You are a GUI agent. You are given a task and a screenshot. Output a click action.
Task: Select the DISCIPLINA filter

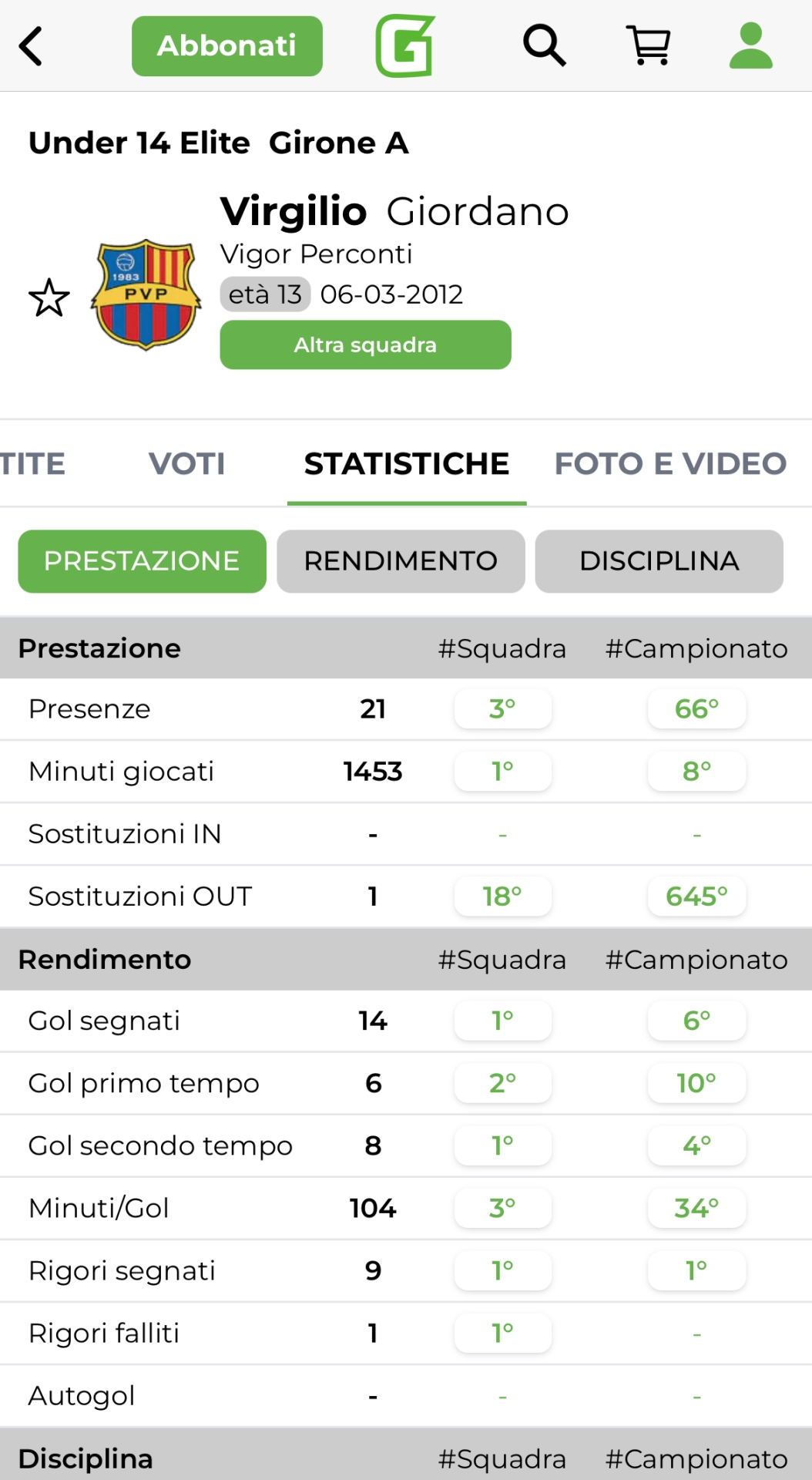click(x=659, y=561)
